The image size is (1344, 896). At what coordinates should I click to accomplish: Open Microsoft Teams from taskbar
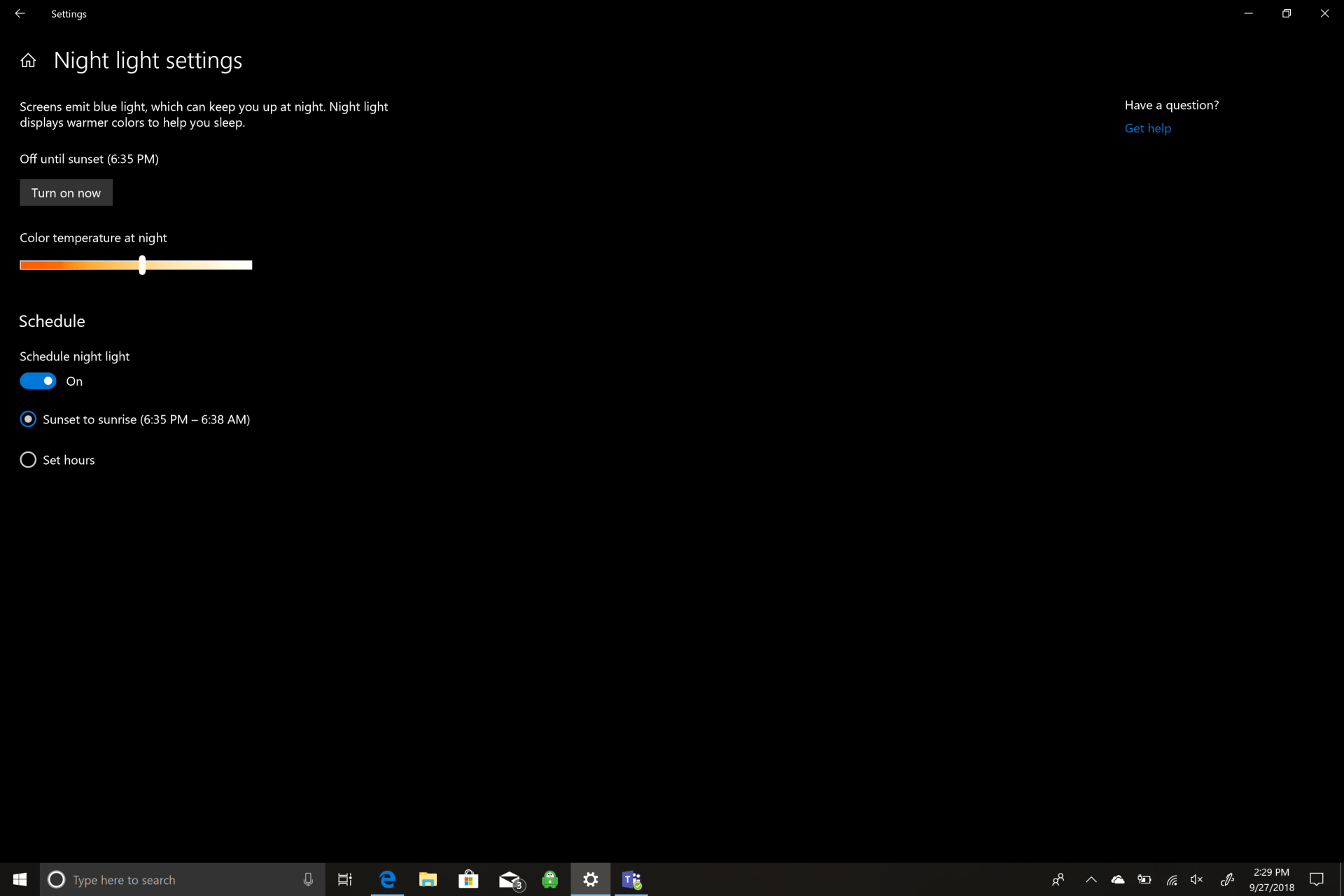tap(631, 879)
